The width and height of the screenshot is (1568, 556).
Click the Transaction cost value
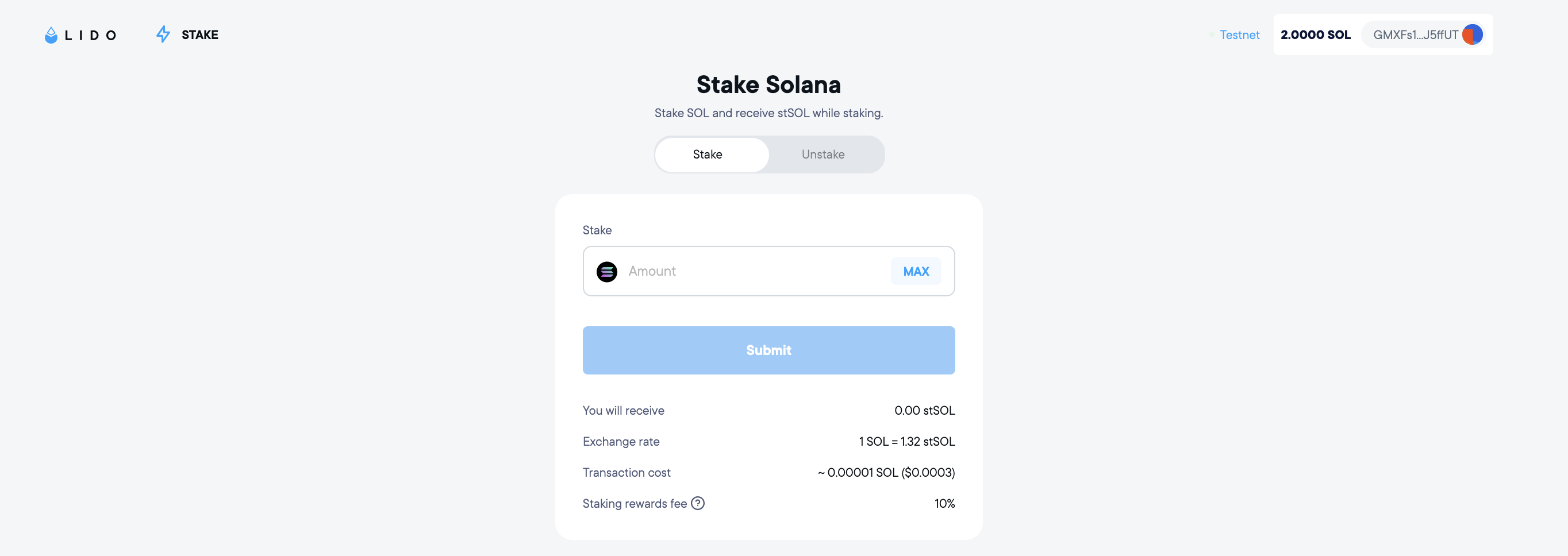(886, 473)
